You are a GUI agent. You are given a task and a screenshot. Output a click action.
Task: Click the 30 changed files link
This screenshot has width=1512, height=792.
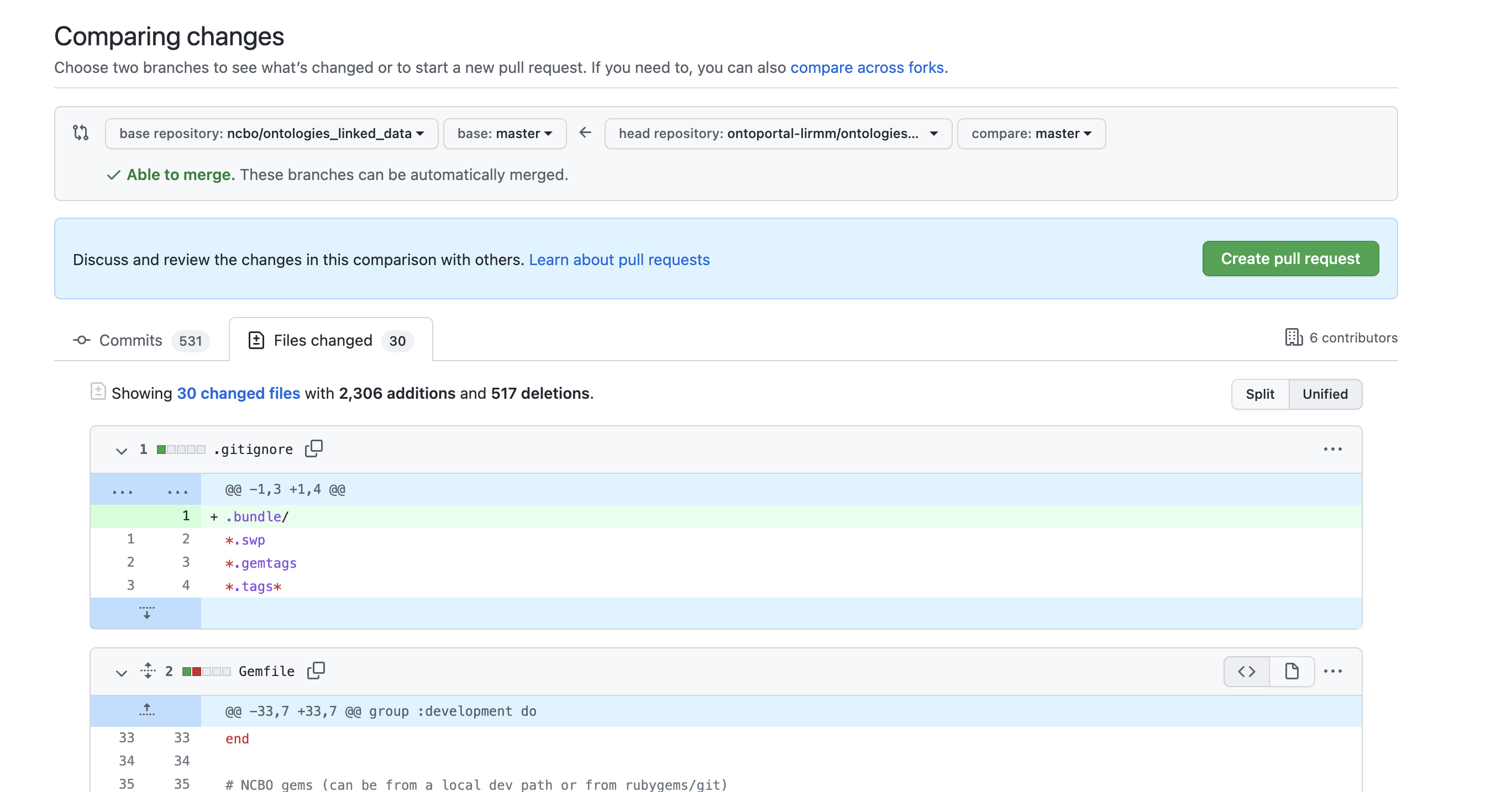click(238, 393)
